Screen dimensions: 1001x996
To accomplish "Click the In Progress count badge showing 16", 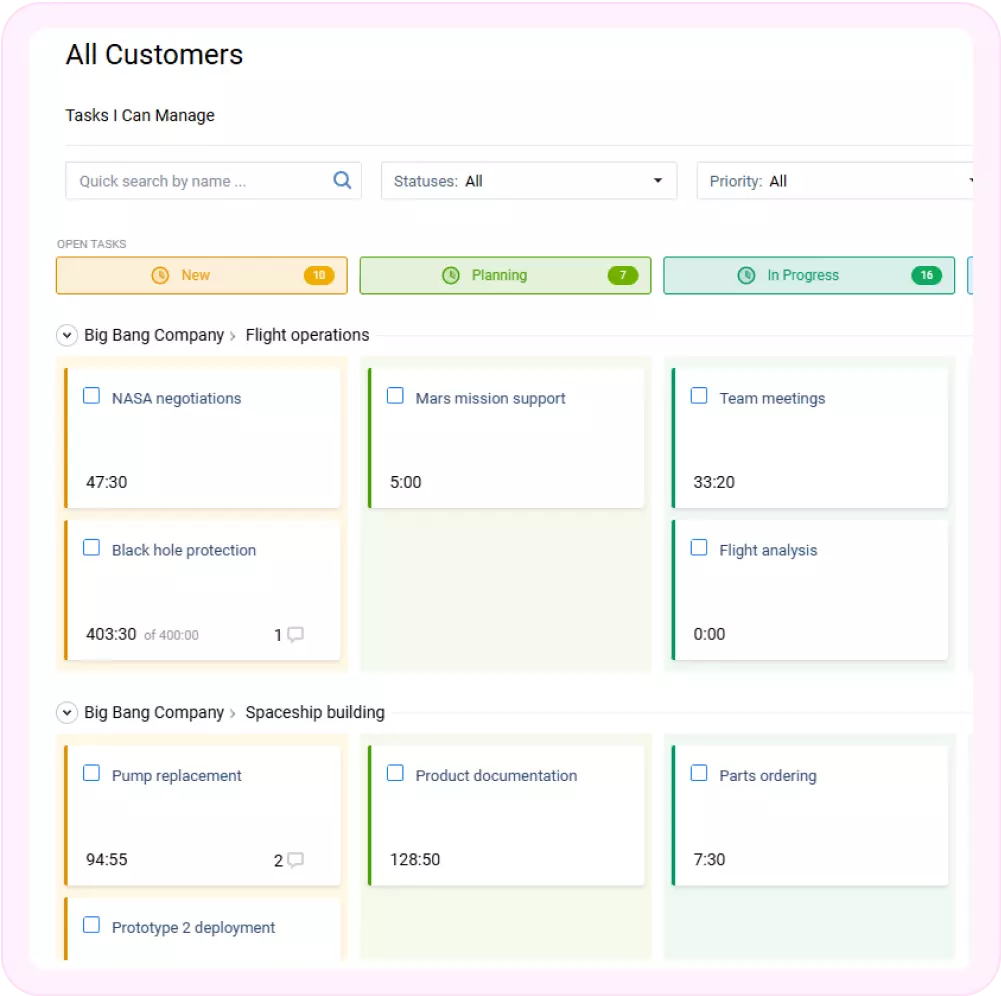I will point(926,276).
